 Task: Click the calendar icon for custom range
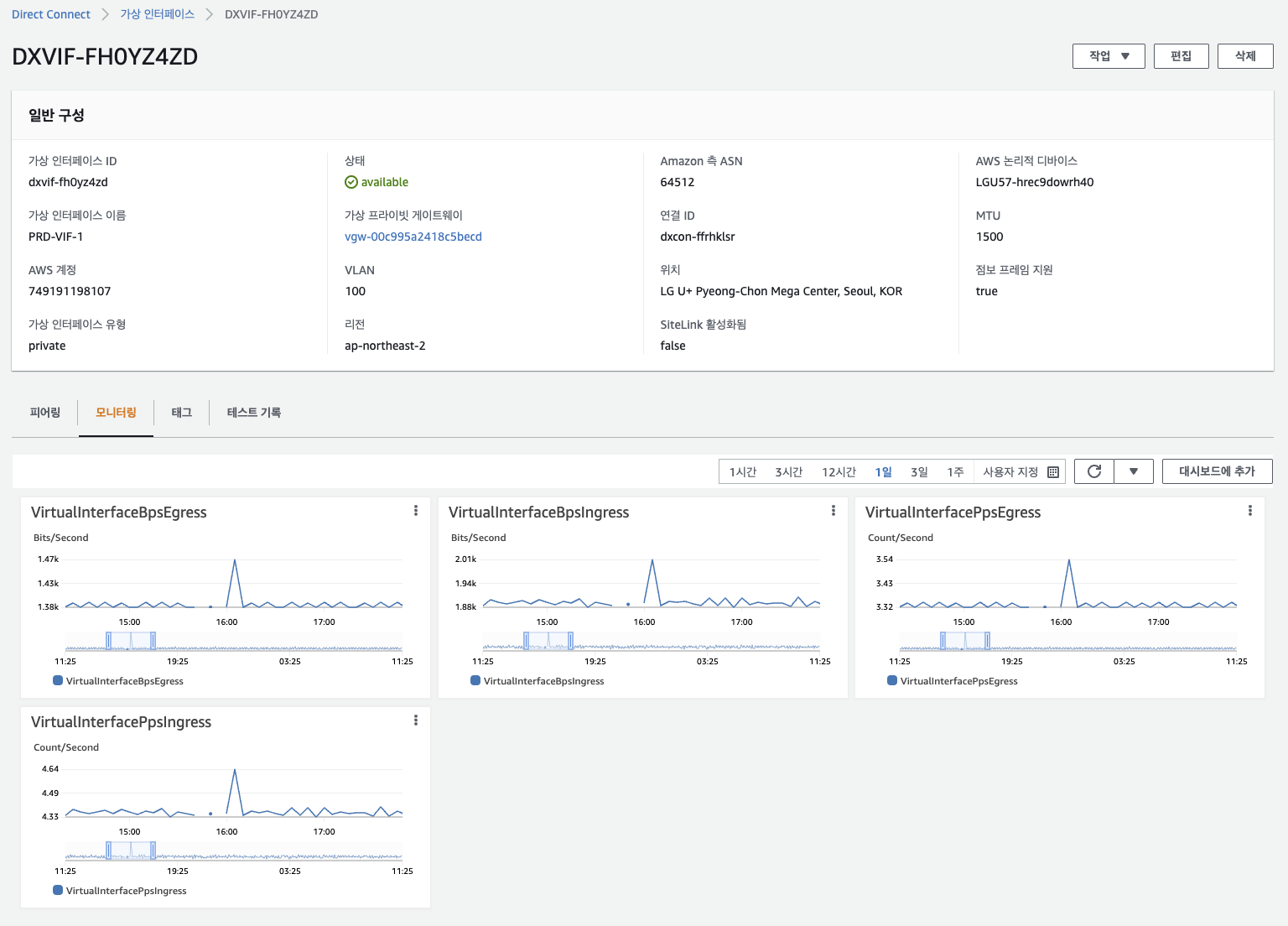(1053, 472)
